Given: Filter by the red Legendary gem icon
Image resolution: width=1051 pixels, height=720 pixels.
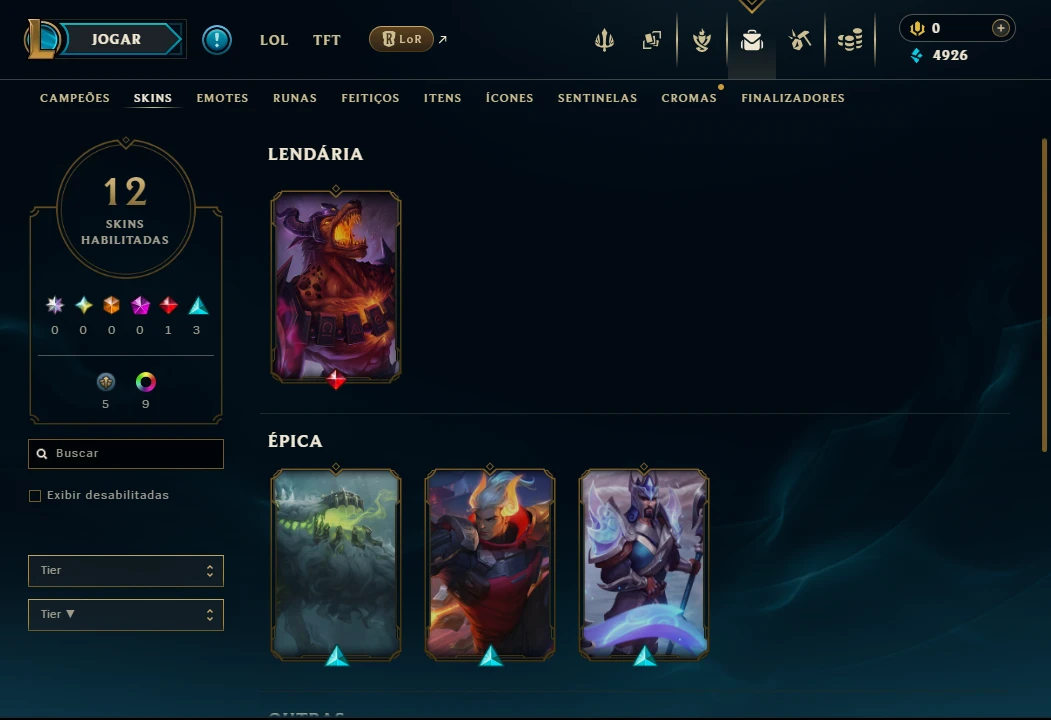Looking at the screenshot, I should tap(168, 306).
